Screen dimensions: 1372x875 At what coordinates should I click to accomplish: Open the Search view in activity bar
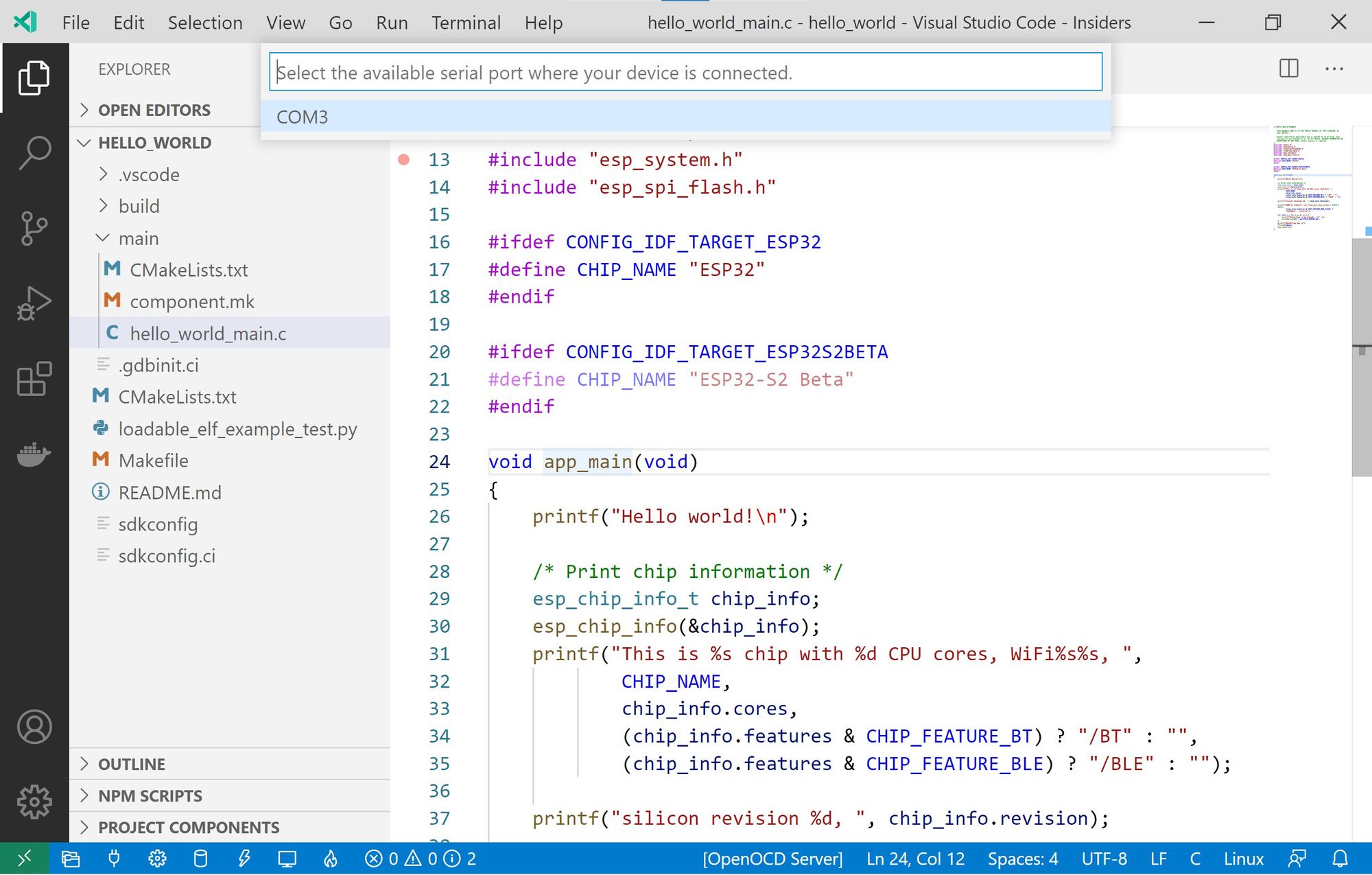(34, 152)
